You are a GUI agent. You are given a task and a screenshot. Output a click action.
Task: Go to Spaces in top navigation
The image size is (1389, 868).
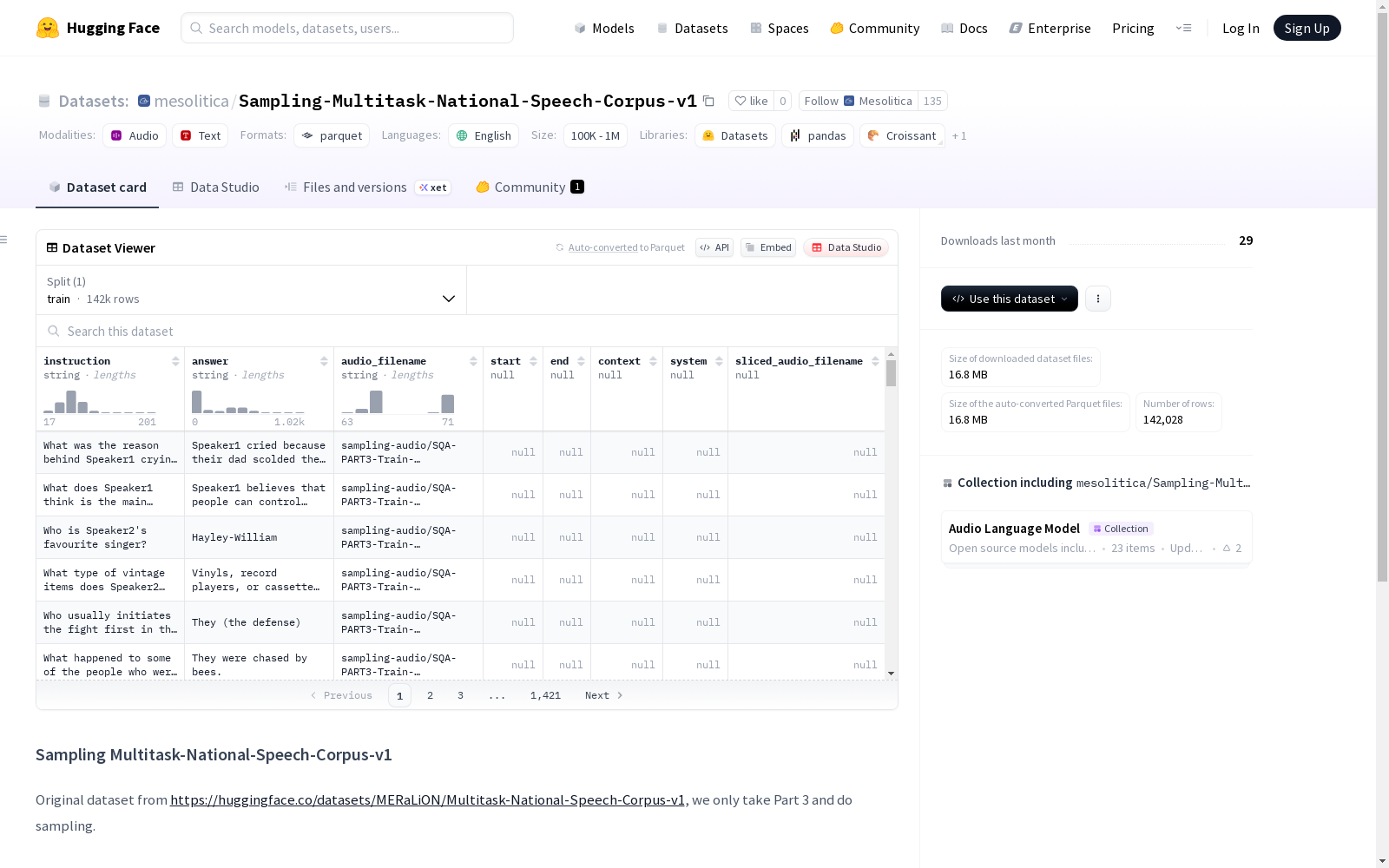(x=780, y=28)
